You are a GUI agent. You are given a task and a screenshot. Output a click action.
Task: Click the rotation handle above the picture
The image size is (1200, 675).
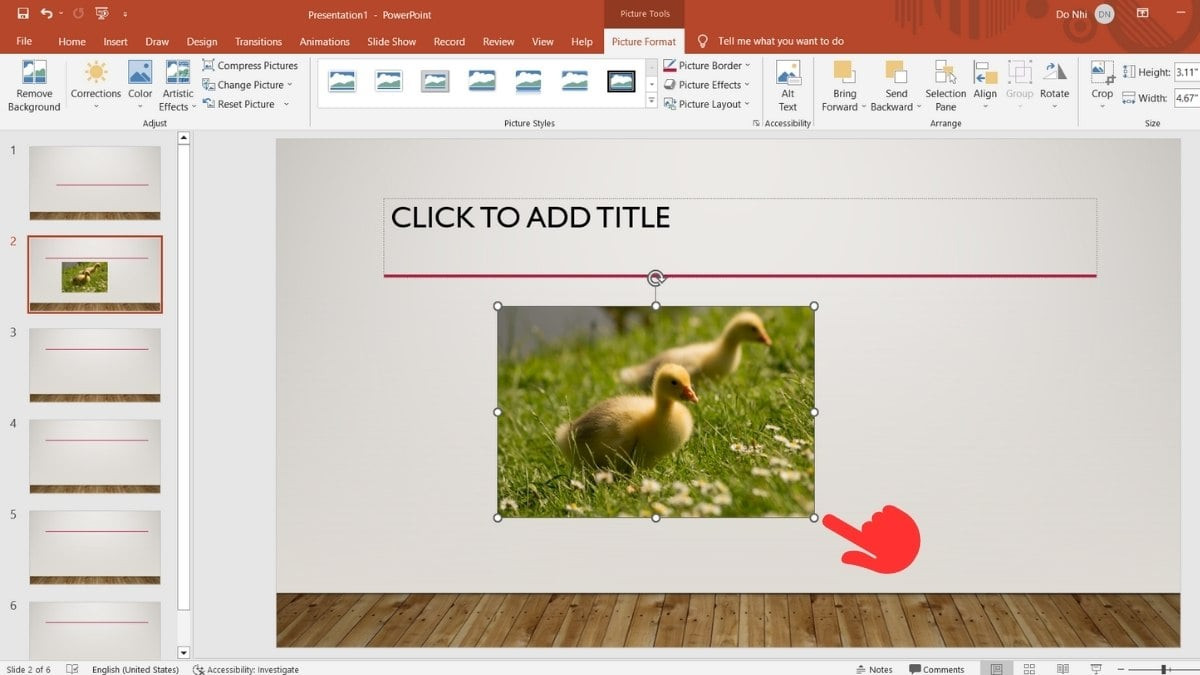pyautogui.click(x=656, y=277)
